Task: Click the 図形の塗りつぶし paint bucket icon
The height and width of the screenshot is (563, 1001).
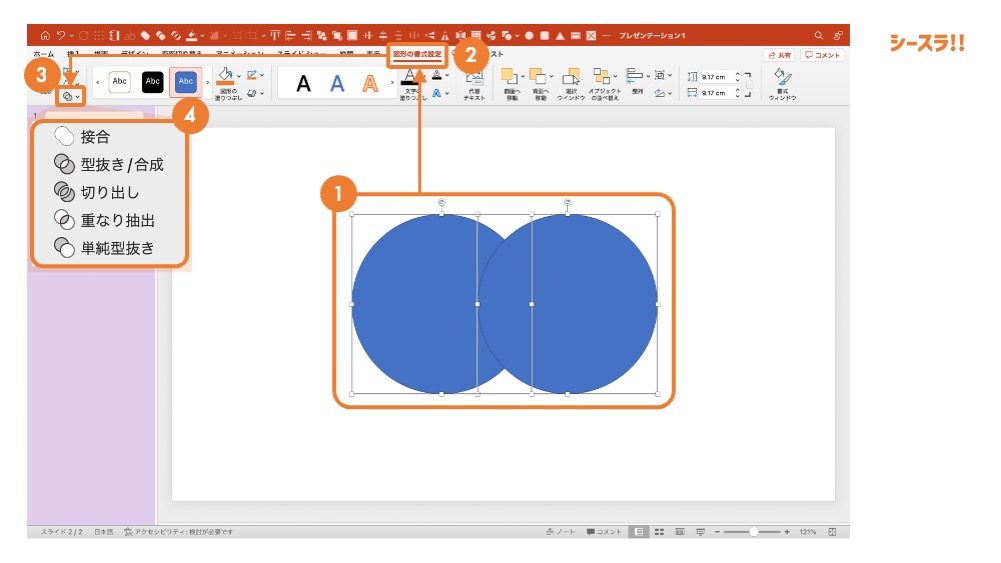Action: [x=226, y=76]
